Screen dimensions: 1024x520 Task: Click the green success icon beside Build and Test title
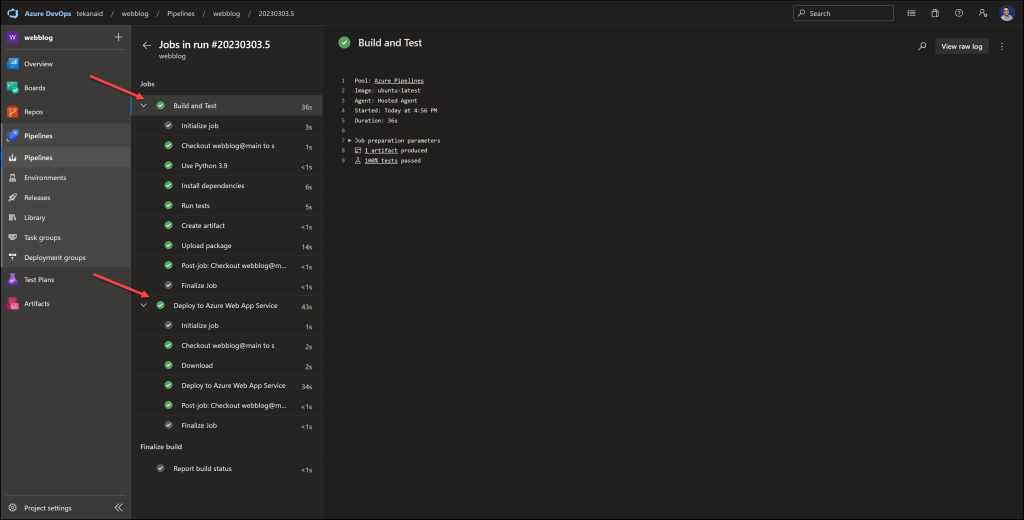tap(344, 42)
